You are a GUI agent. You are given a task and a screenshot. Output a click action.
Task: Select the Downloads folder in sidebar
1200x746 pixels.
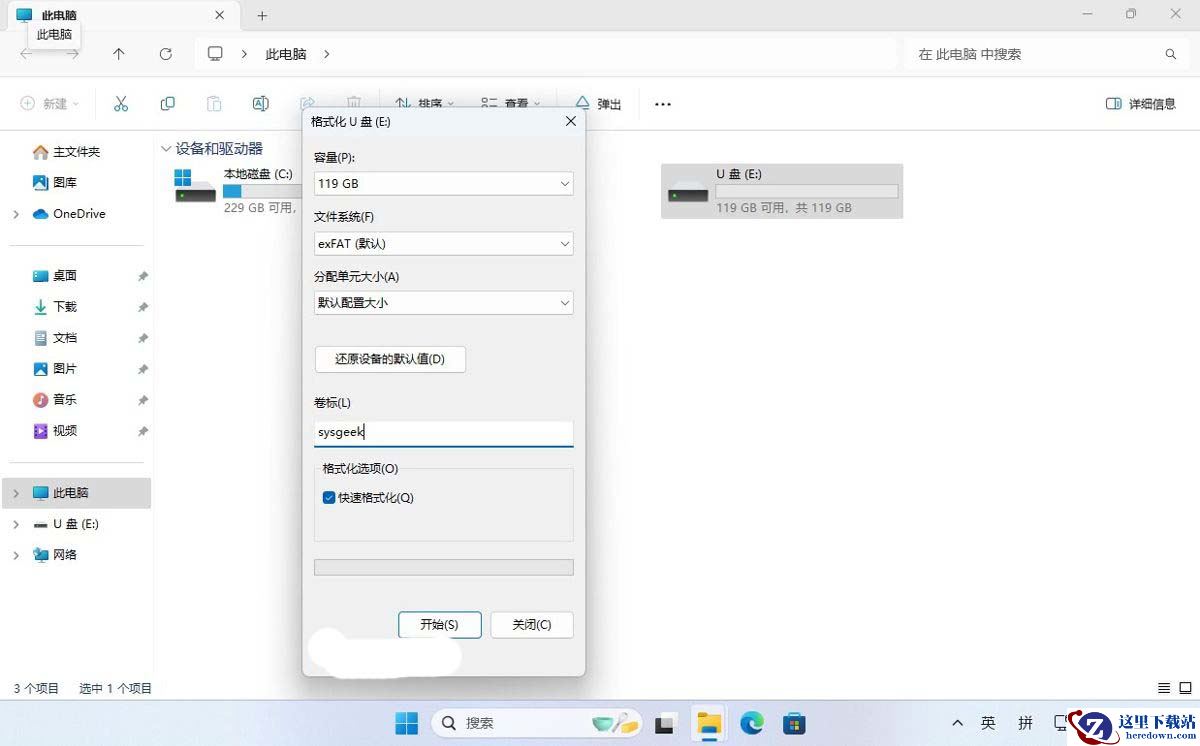coord(65,307)
